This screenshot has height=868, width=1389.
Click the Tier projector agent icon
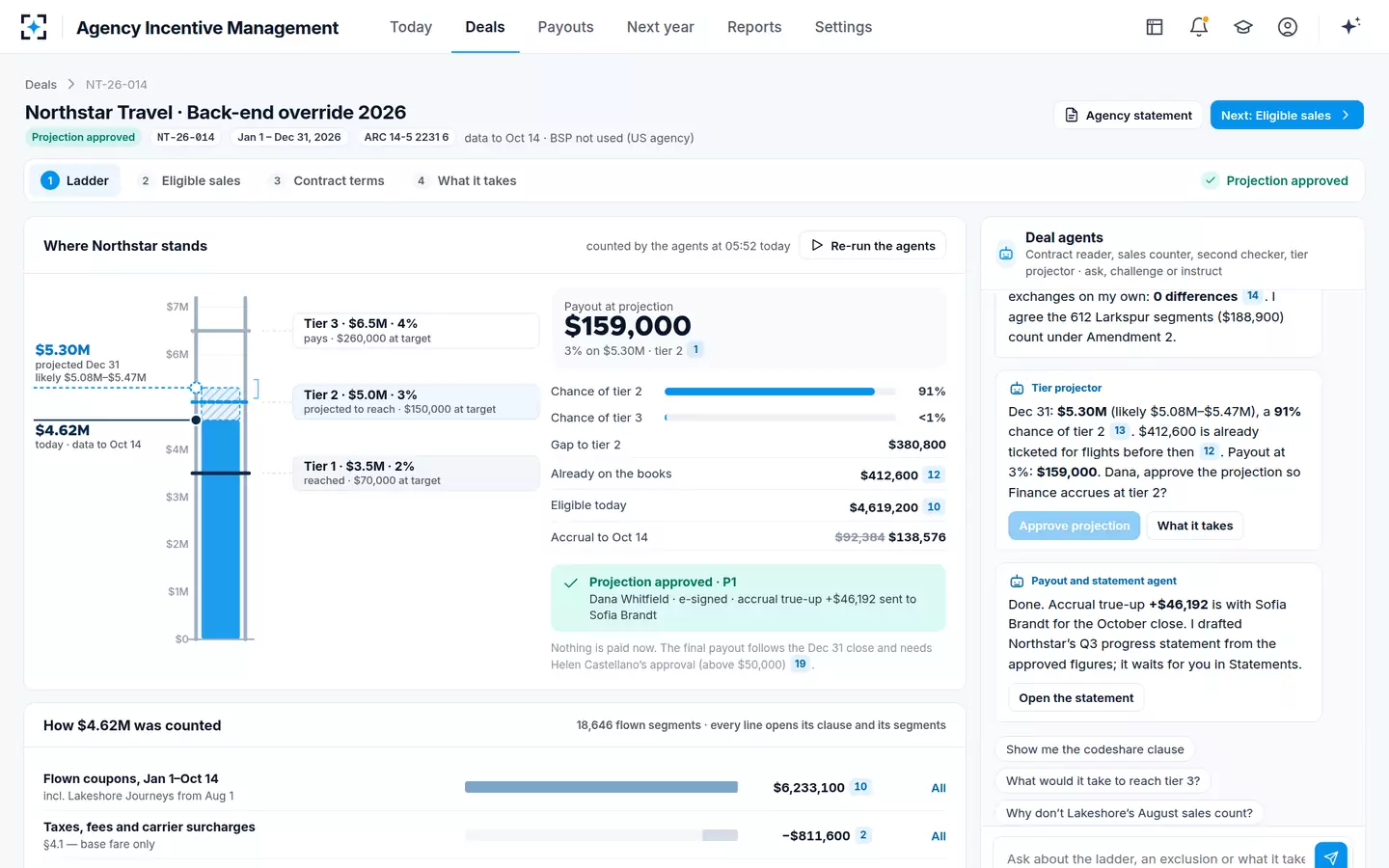[x=1017, y=388]
